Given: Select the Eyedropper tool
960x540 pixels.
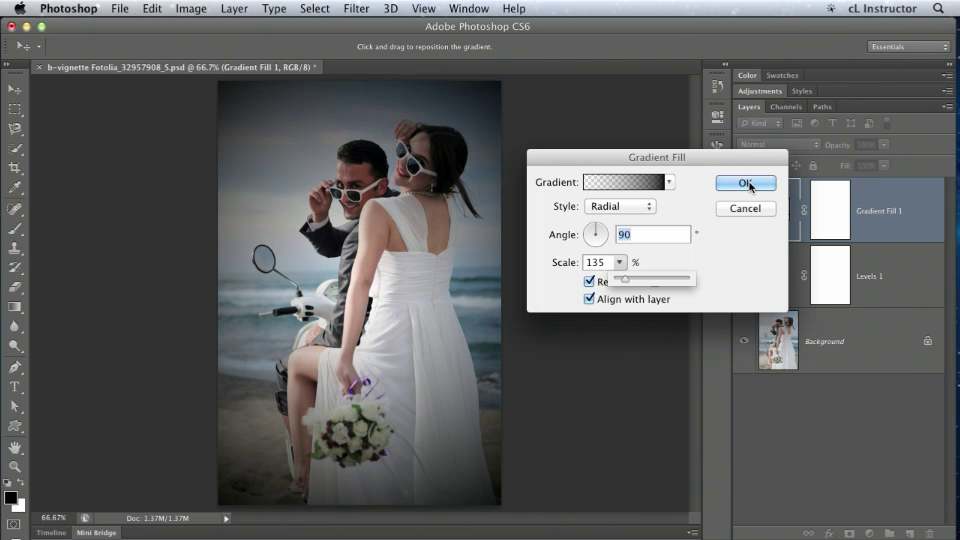Looking at the screenshot, I should tap(15, 188).
